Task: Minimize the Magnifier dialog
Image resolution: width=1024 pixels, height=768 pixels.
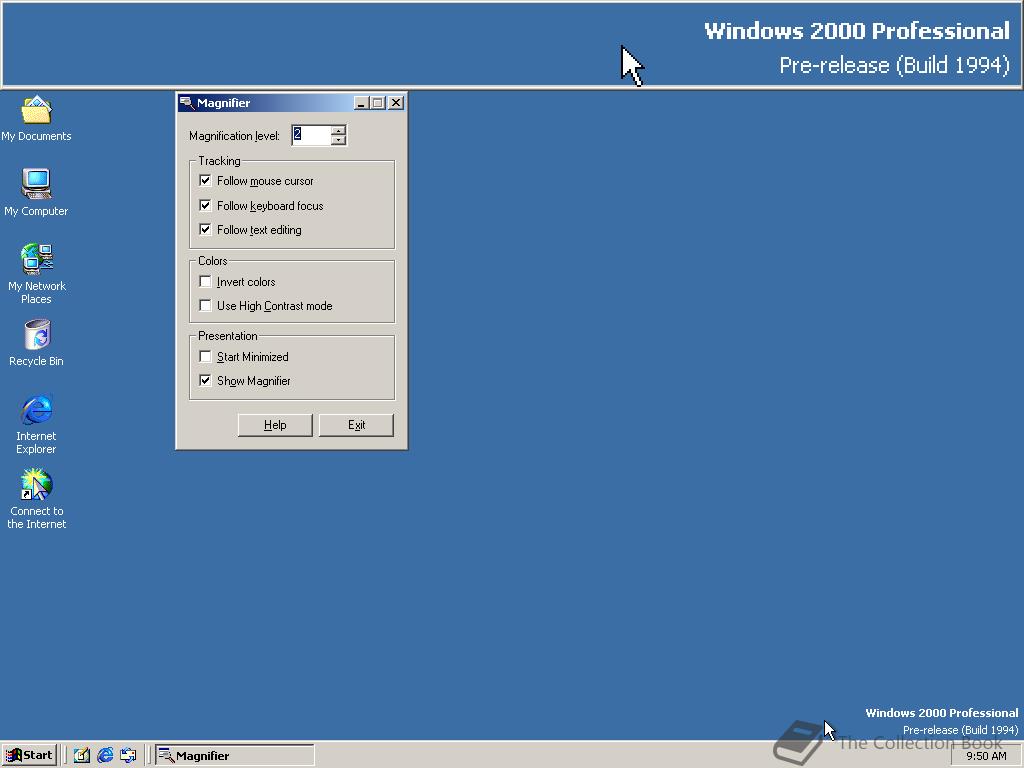Action: 361,103
